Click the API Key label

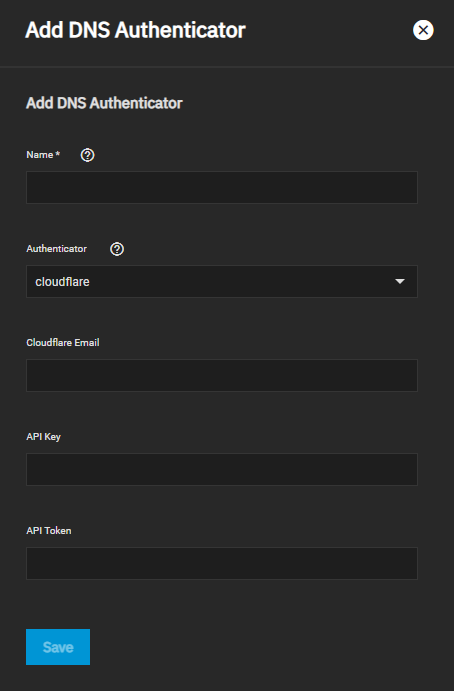(x=44, y=437)
